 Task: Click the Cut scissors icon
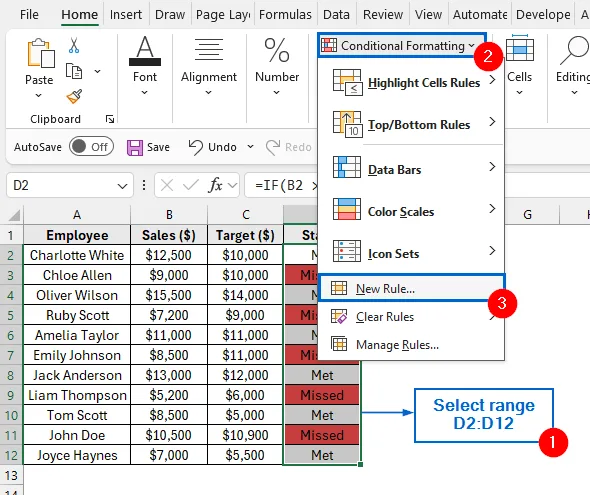click(x=74, y=46)
